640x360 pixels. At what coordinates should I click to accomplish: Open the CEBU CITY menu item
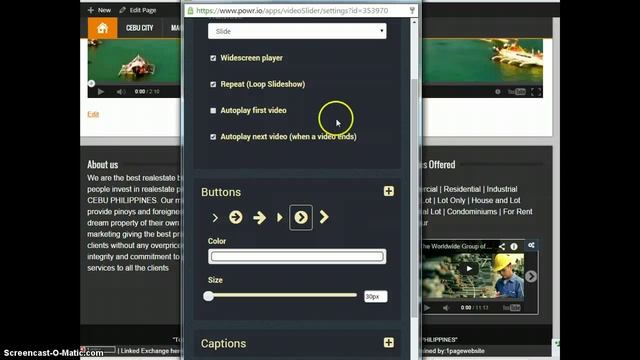pos(140,28)
